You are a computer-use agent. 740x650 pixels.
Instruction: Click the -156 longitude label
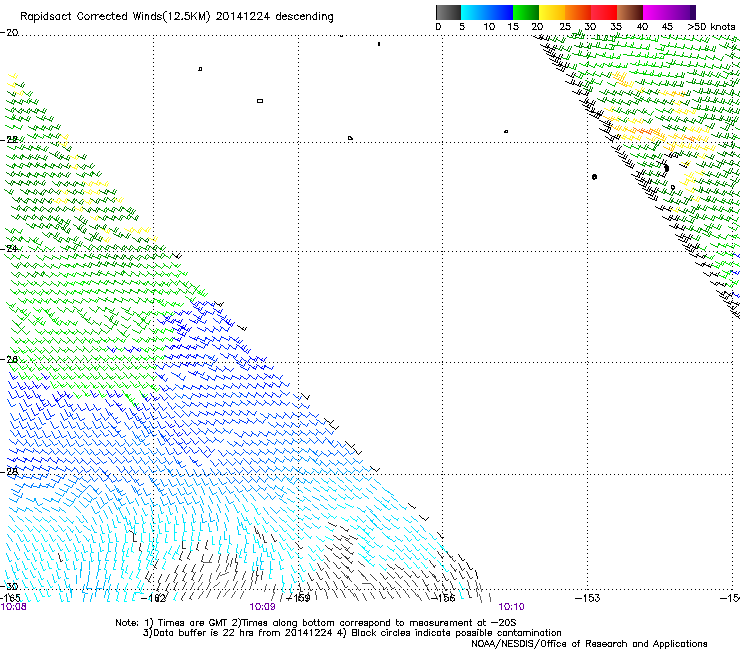pyautogui.click(x=443, y=598)
